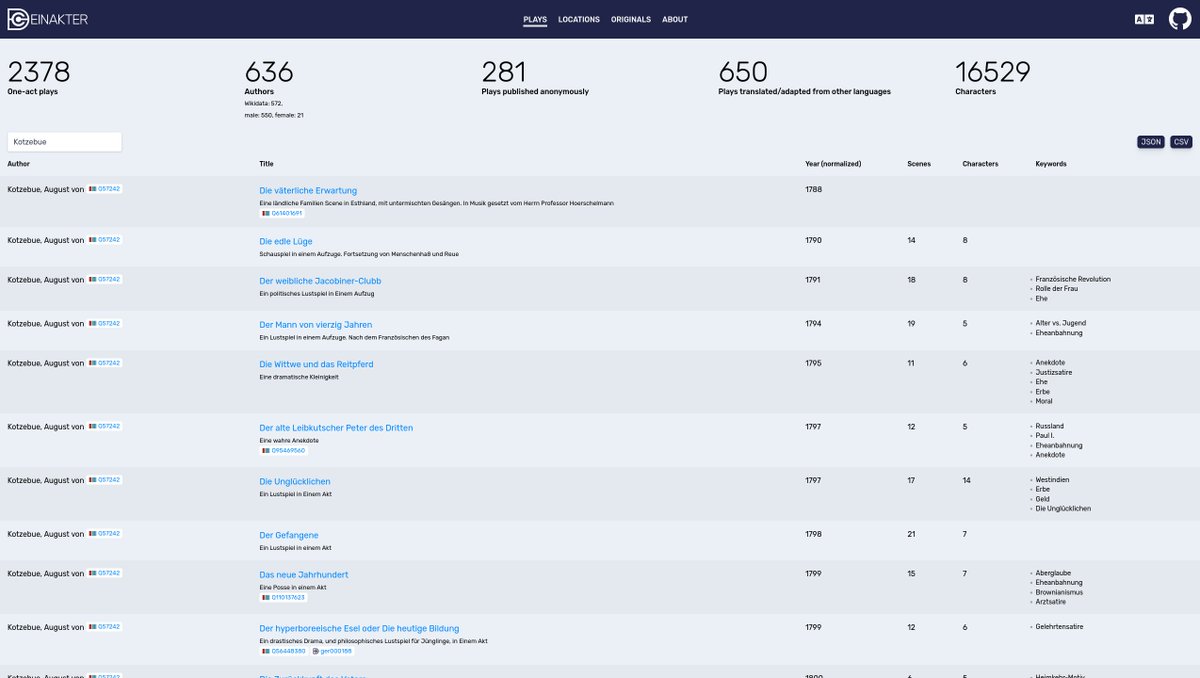
Task: Open author Wikidata badge in Das neue Jahrhundert row
Action: (x=105, y=574)
